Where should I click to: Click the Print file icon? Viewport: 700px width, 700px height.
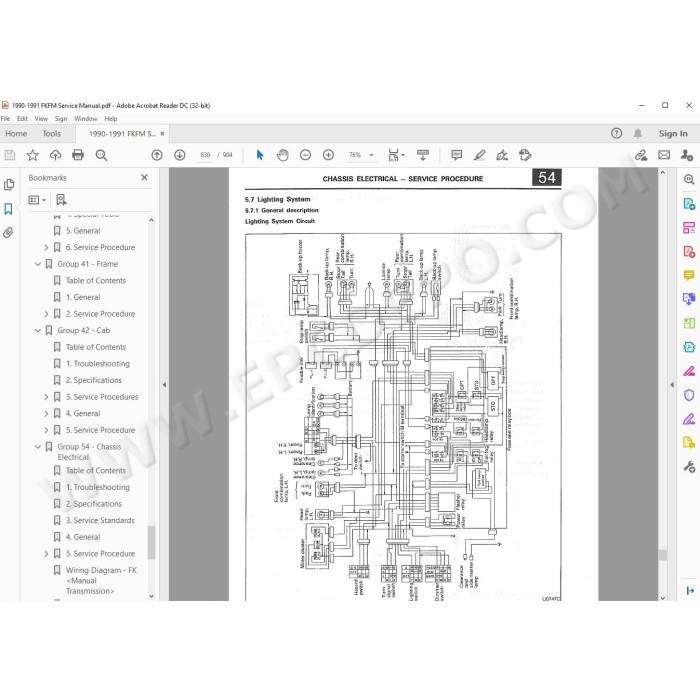point(78,155)
